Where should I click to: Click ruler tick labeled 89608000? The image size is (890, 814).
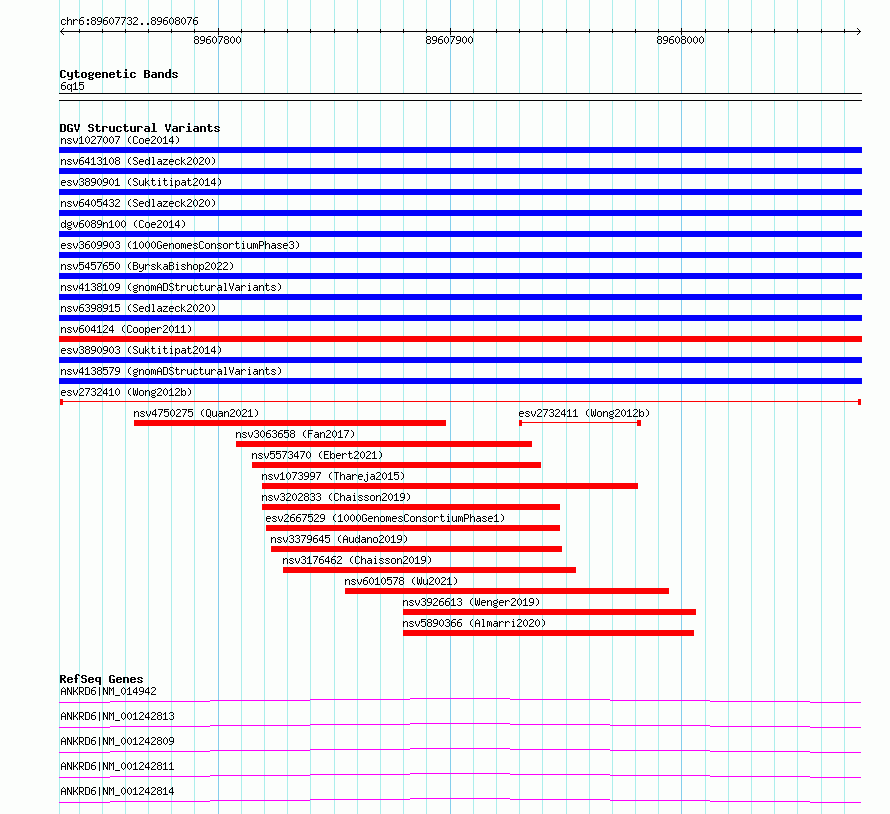681,40
